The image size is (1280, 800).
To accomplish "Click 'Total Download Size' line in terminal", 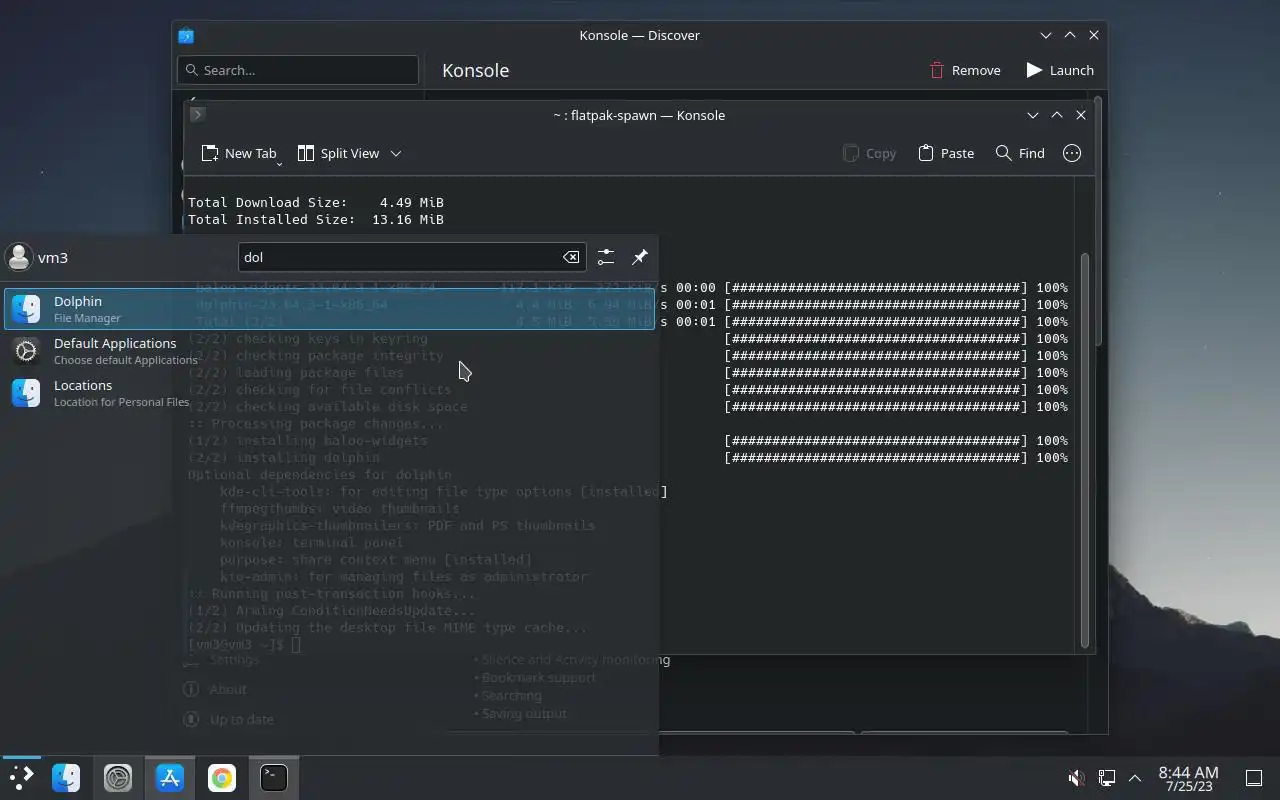I will (316, 202).
